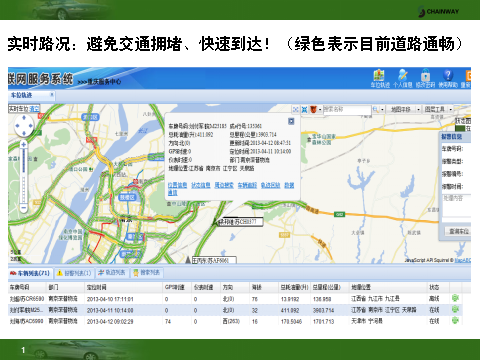Click the zoom-in plus on map slider
The image size is (480, 360).
pyautogui.click(x=23, y=145)
